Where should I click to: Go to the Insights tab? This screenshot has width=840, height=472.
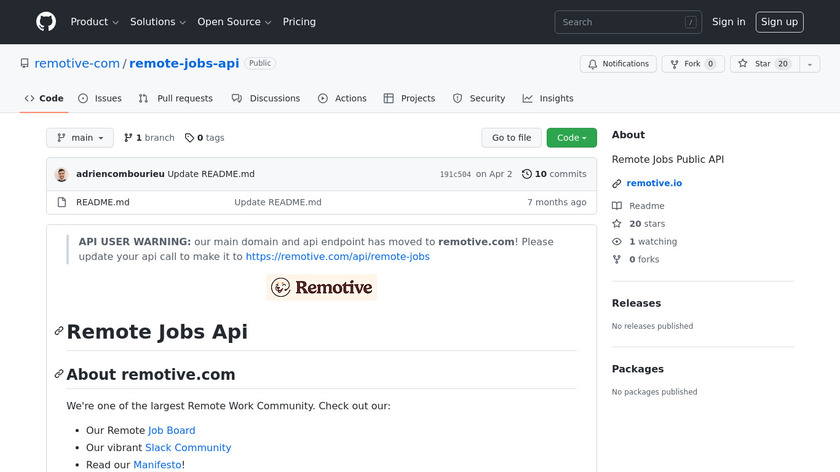[548, 98]
